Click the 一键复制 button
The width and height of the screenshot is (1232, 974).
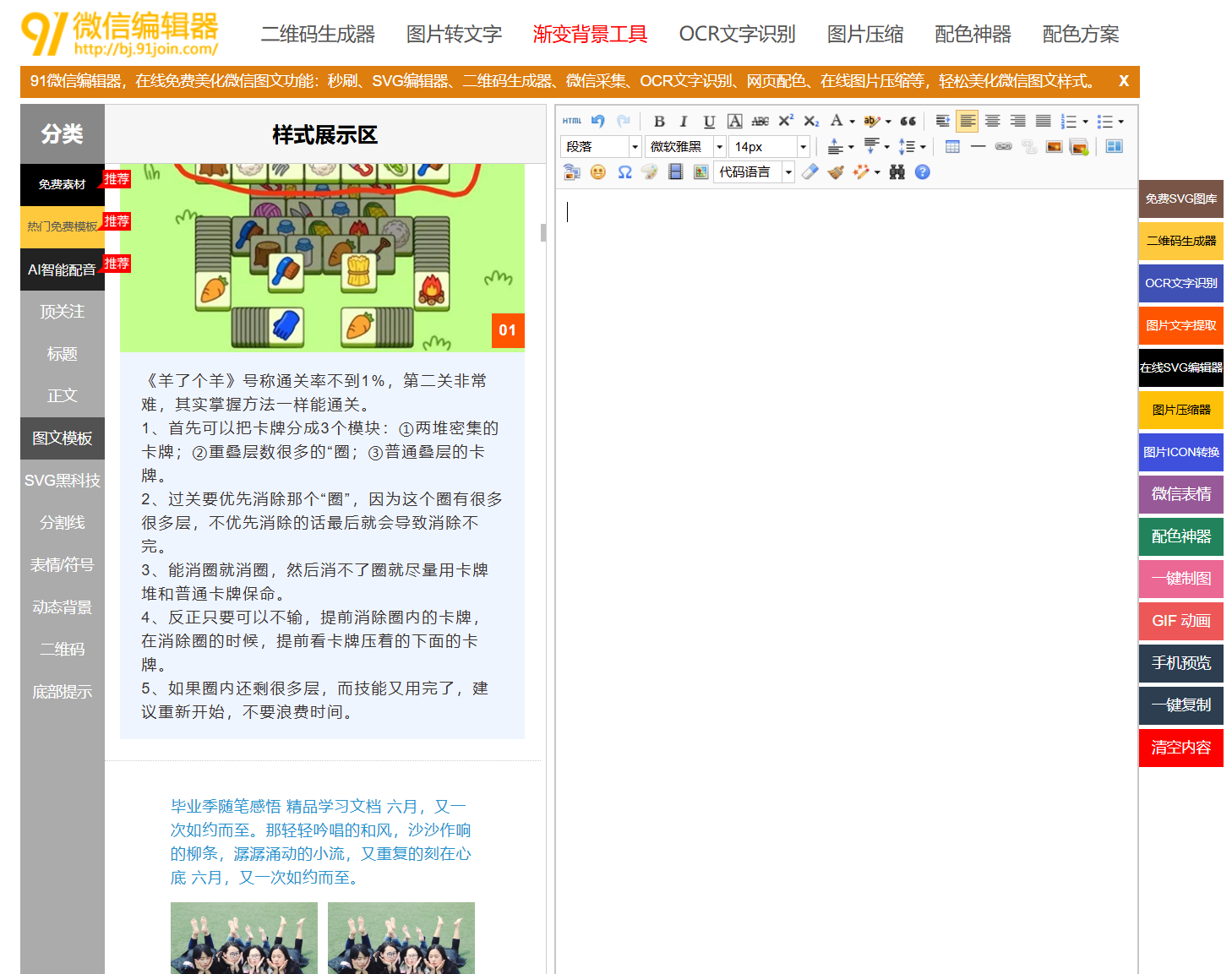point(1181,705)
